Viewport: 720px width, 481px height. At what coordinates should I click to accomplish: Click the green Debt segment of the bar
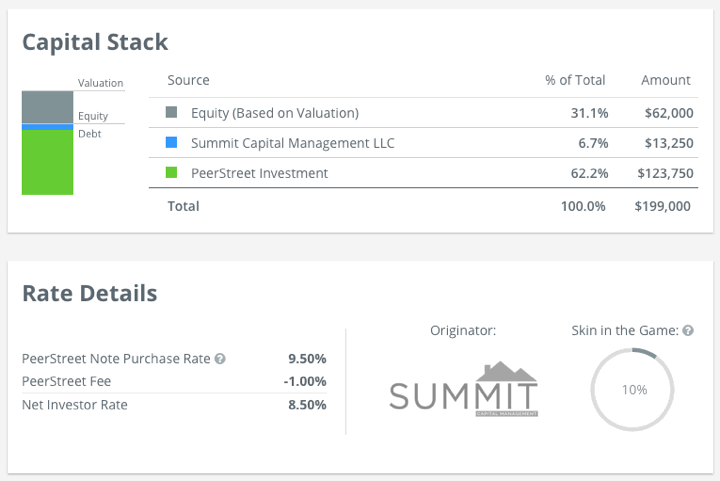pyautogui.click(x=48, y=162)
